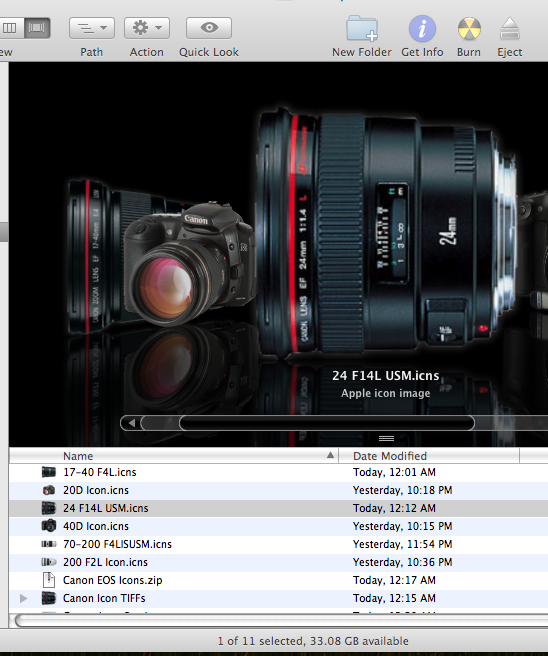The width and height of the screenshot is (548, 656).
Task: Click date 'Yesterday, 10:36 PM' cell
Action: point(402,562)
